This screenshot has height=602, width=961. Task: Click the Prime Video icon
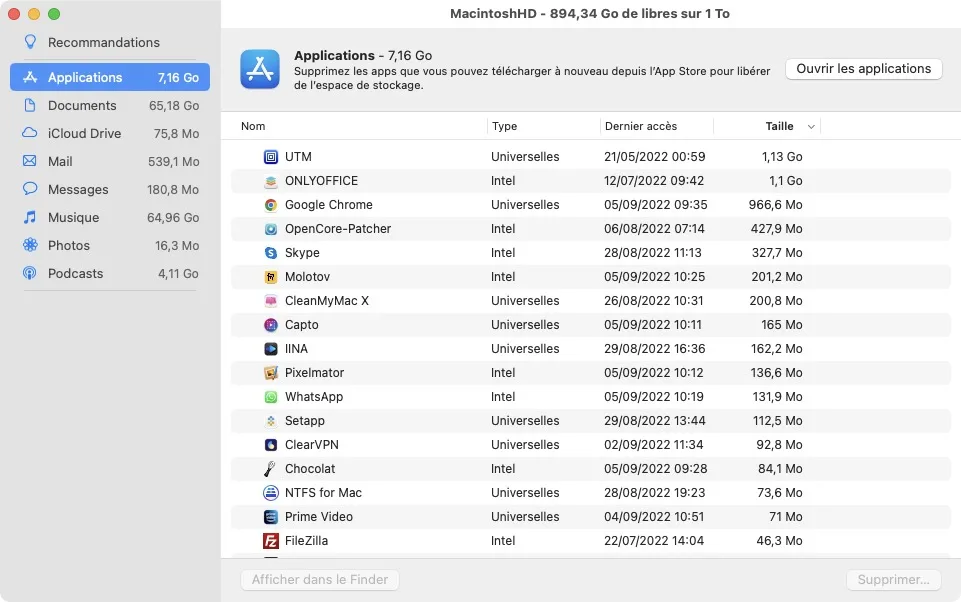(270, 517)
